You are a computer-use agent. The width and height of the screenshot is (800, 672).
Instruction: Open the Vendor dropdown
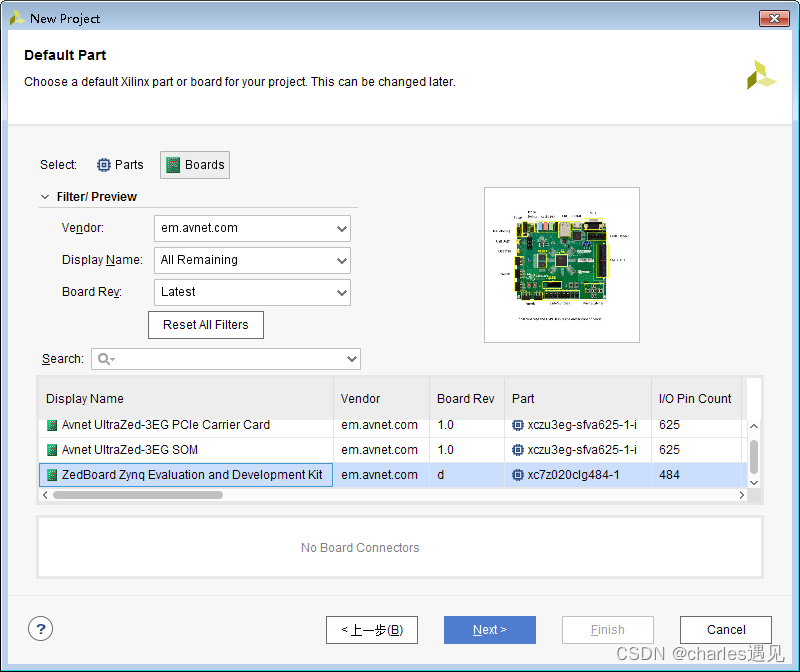[252, 228]
